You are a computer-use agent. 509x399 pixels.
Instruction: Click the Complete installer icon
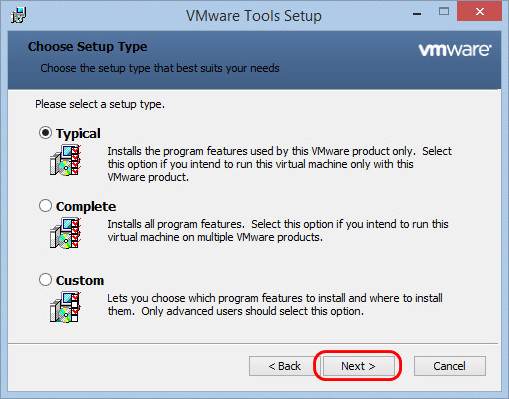click(65, 233)
